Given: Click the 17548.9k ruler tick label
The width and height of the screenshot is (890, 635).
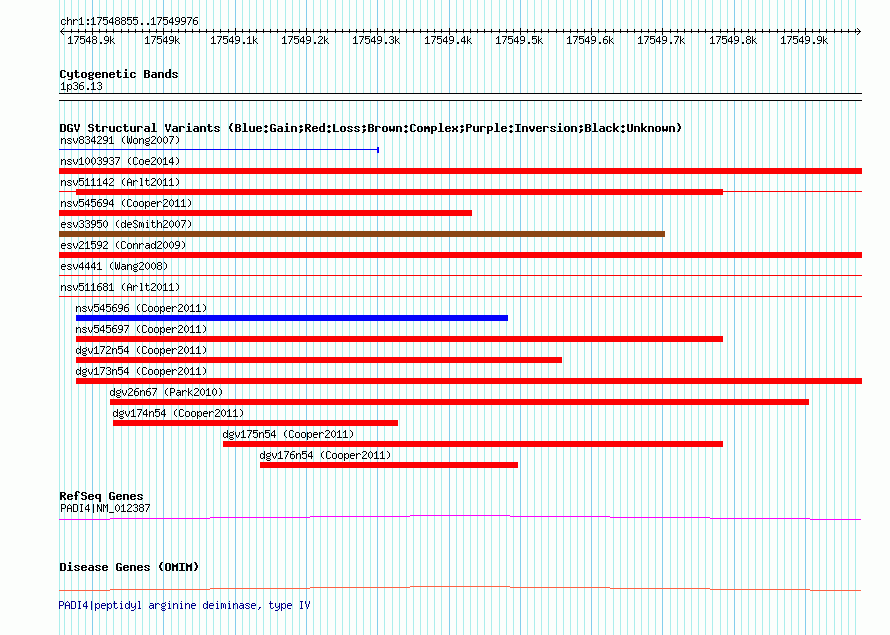Looking at the screenshot, I should (91, 40).
